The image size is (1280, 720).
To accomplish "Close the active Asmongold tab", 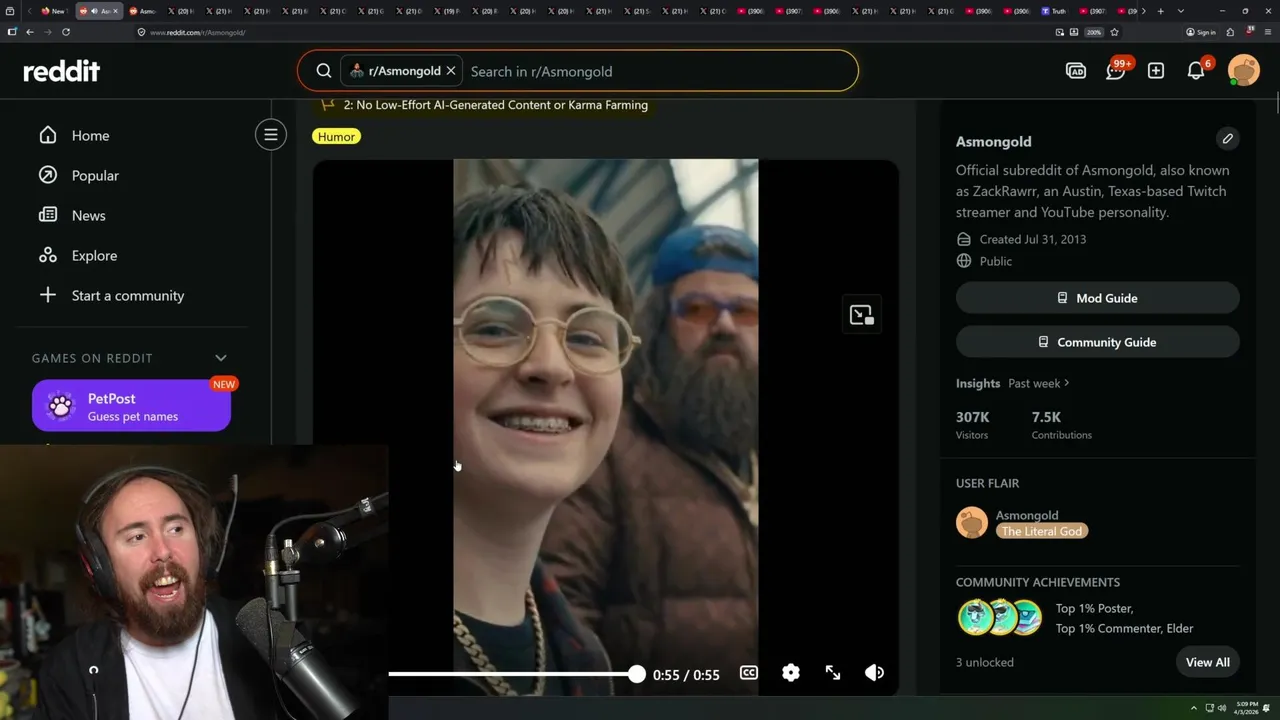I will tap(116, 11).
